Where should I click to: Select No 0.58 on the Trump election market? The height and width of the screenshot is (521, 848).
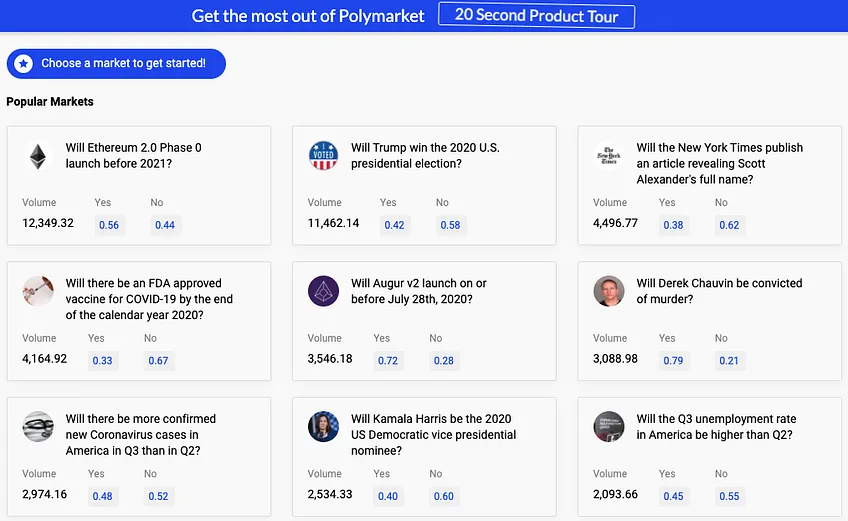[450, 225]
